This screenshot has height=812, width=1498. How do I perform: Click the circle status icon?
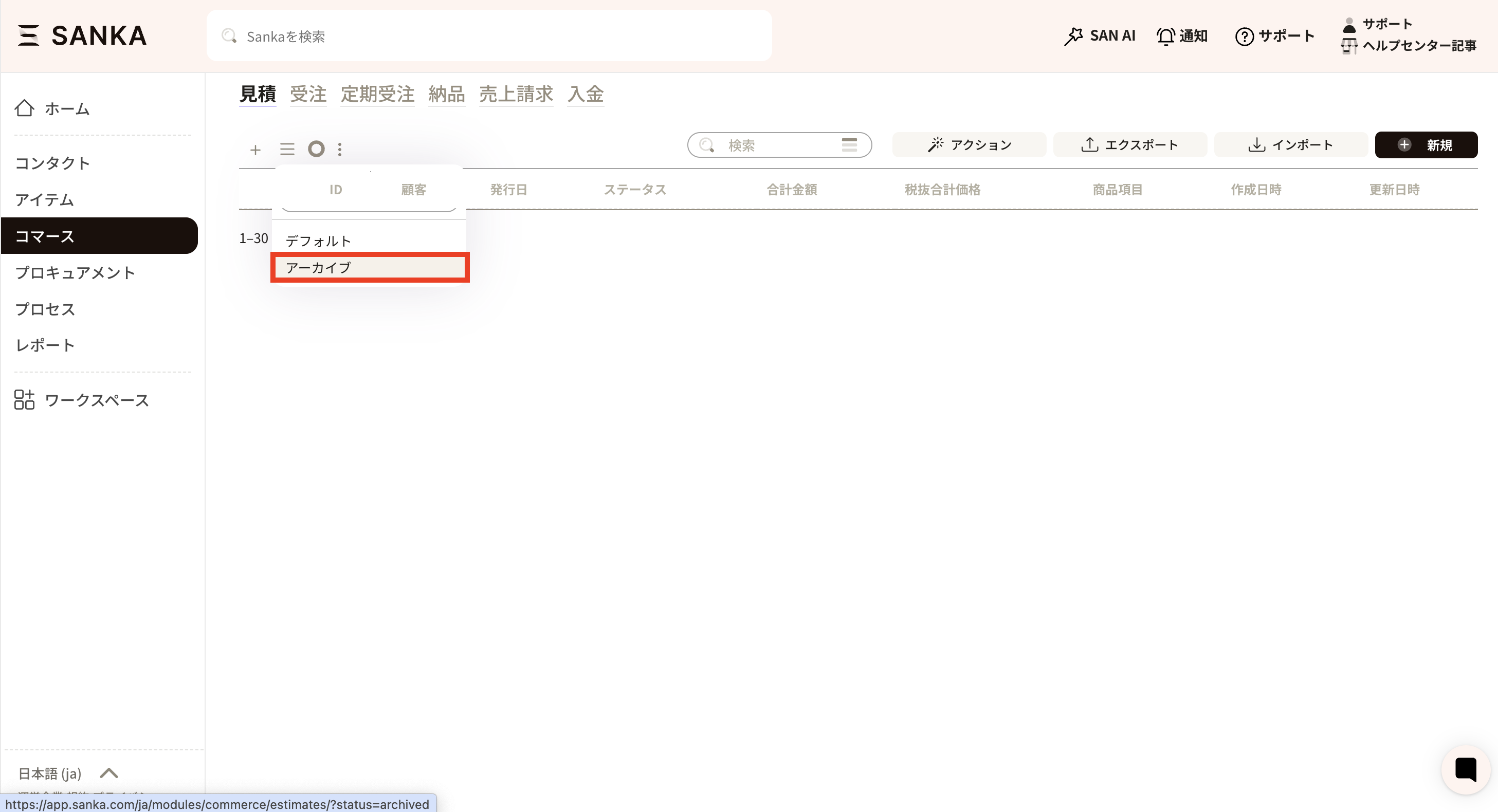316,149
